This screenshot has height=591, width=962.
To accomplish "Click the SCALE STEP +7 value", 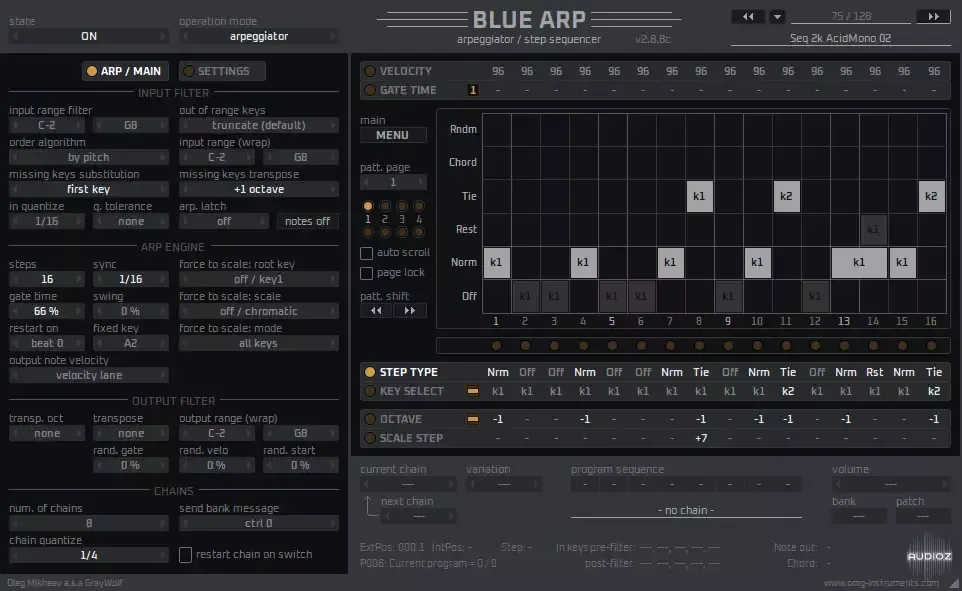I will coord(701,438).
